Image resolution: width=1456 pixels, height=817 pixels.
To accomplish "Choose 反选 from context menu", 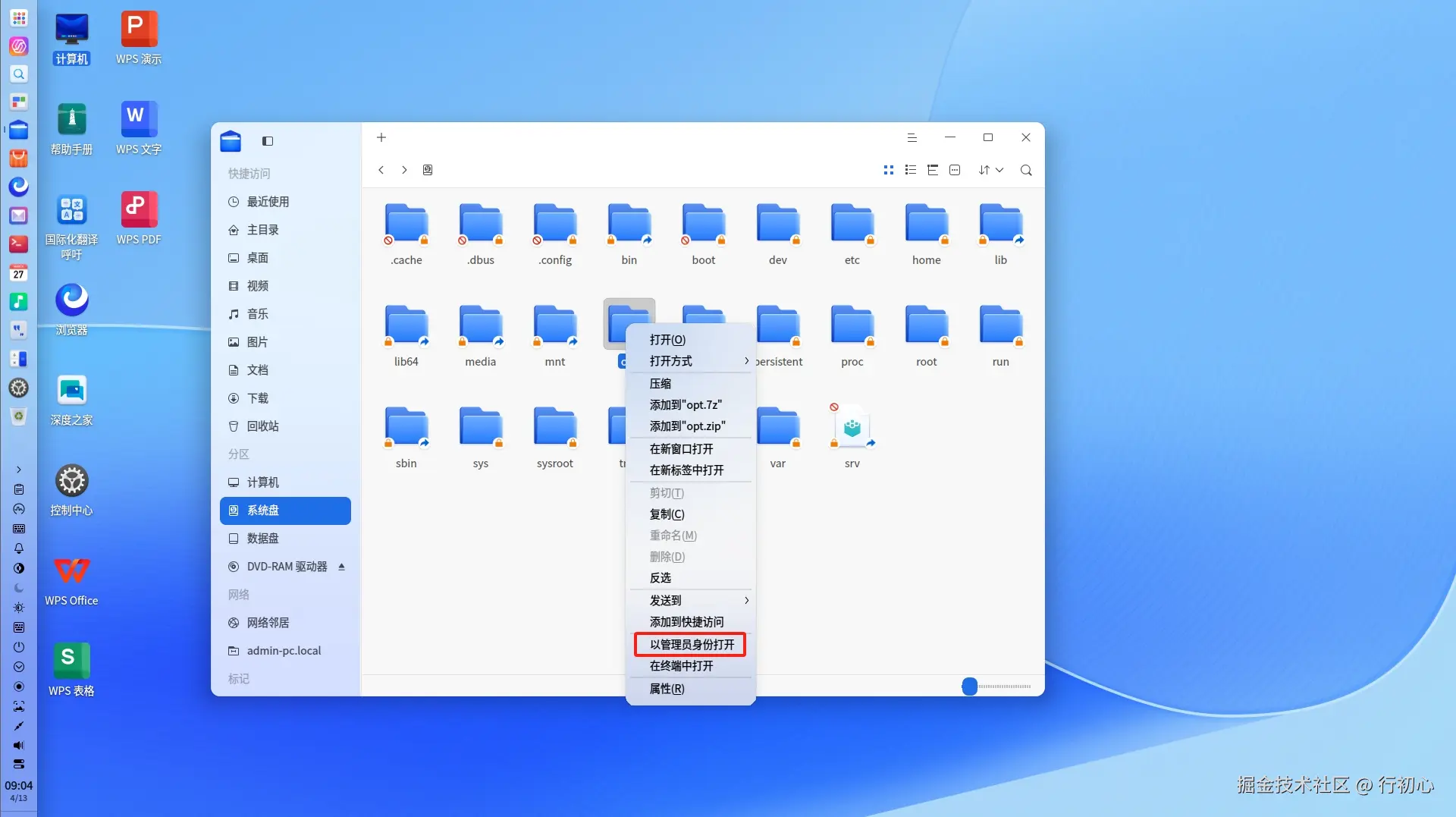I will [x=691, y=578].
